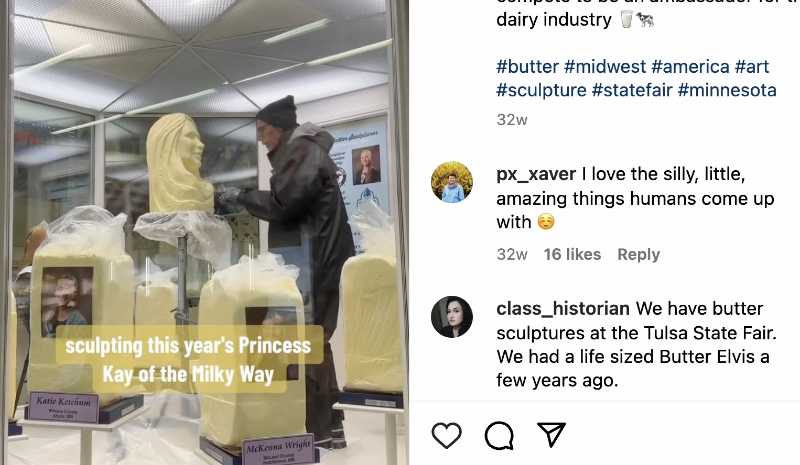Reply to px_xaver's comment
The height and width of the screenshot is (465, 800).
pyautogui.click(x=638, y=254)
